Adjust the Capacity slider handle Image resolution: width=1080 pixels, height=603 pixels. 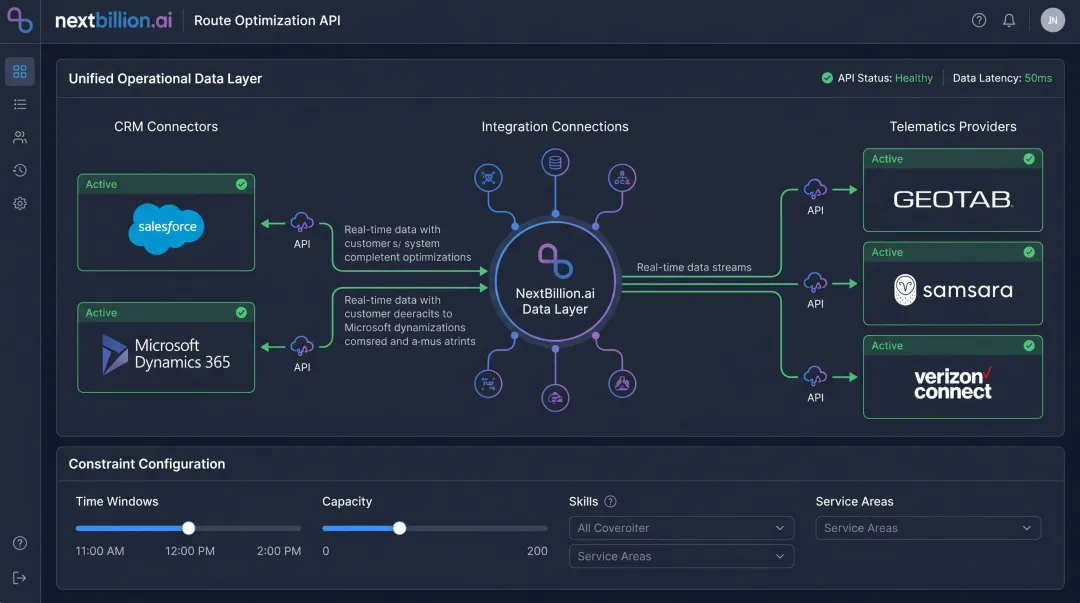click(399, 528)
